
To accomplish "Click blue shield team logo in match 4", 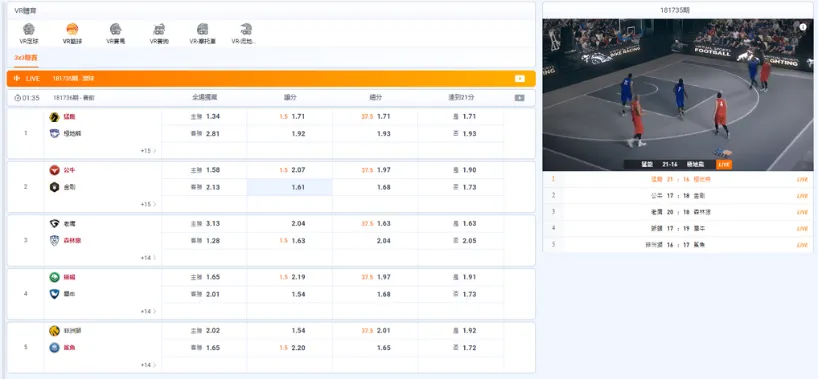I will pyautogui.click(x=54, y=294).
